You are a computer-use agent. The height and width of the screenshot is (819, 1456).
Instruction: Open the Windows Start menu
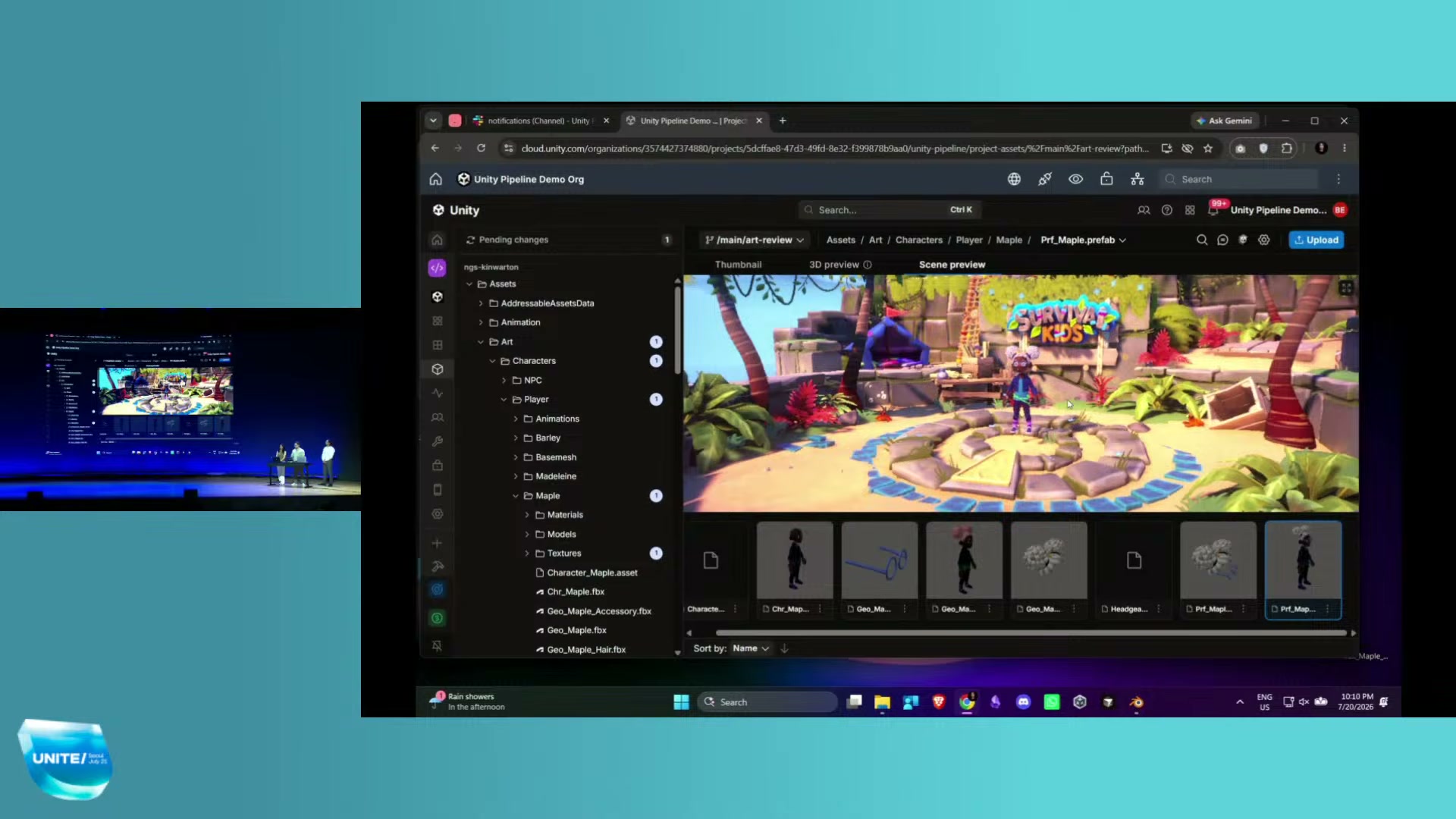coord(681,702)
